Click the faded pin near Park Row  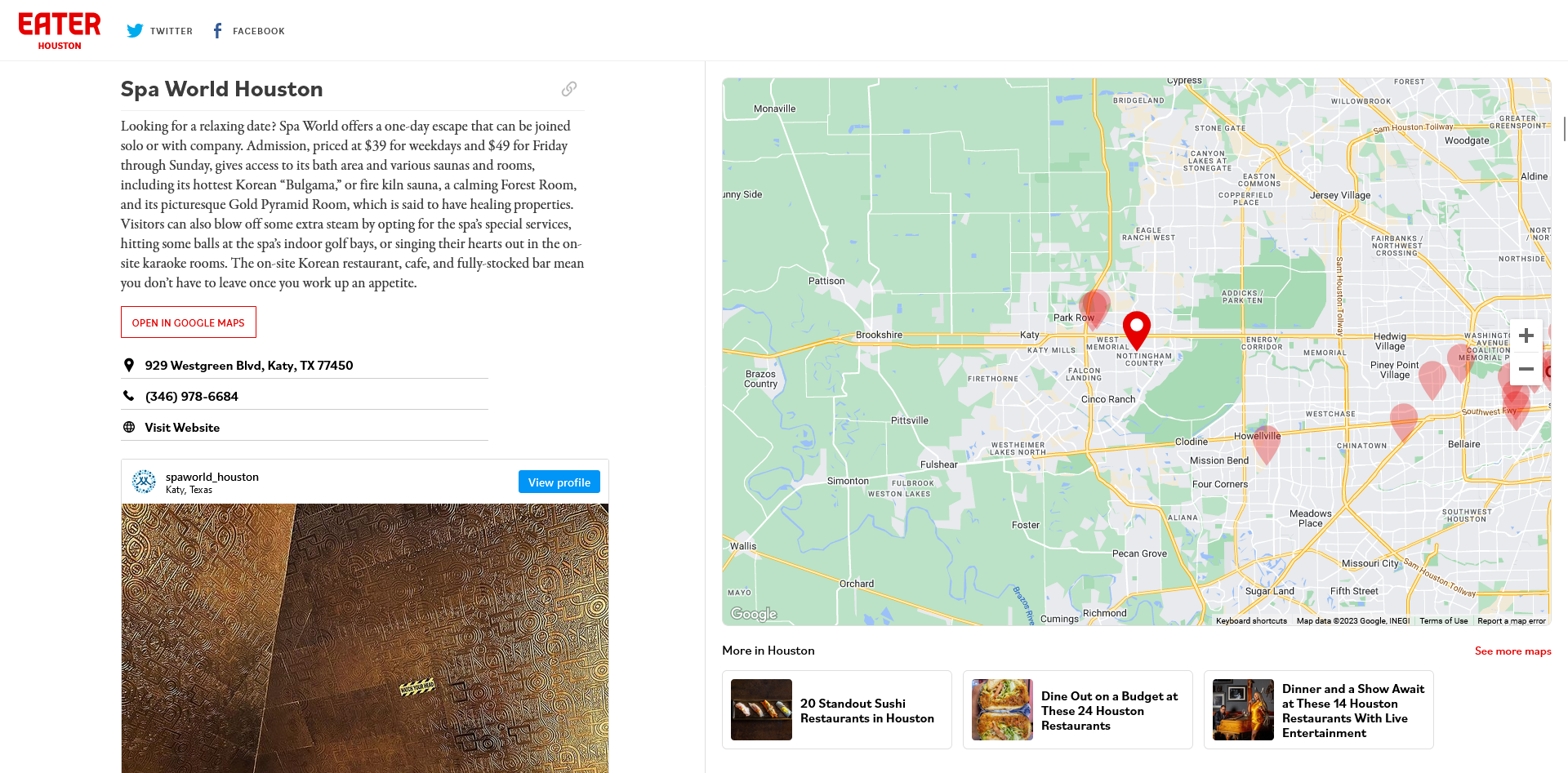pyautogui.click(x=1094, y=309)
